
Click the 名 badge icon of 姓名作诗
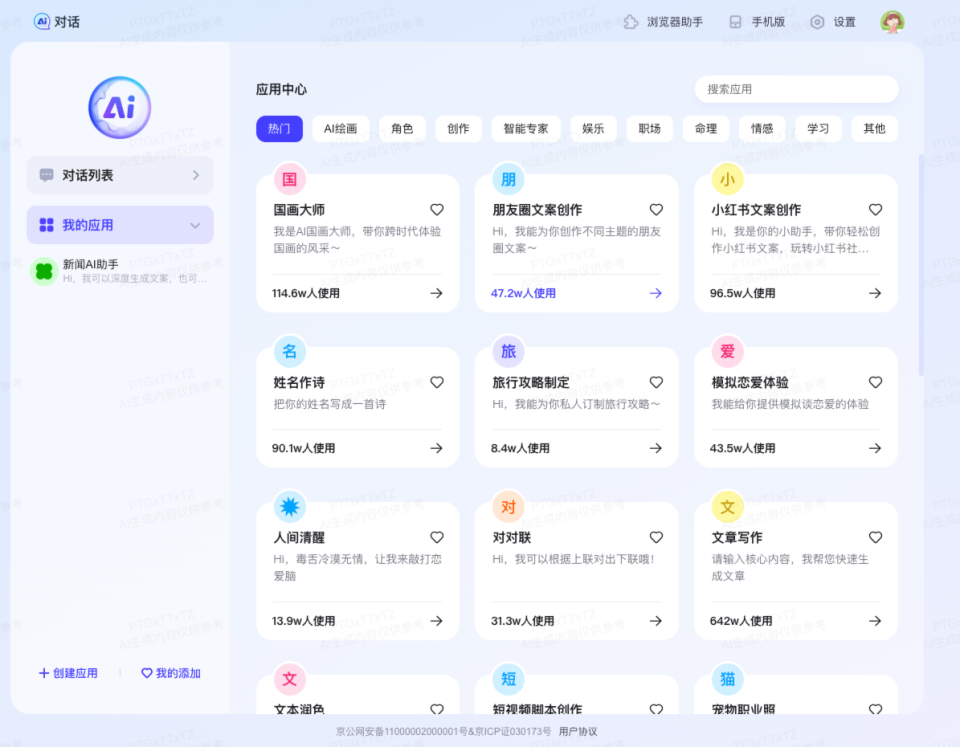coord(290,351)
